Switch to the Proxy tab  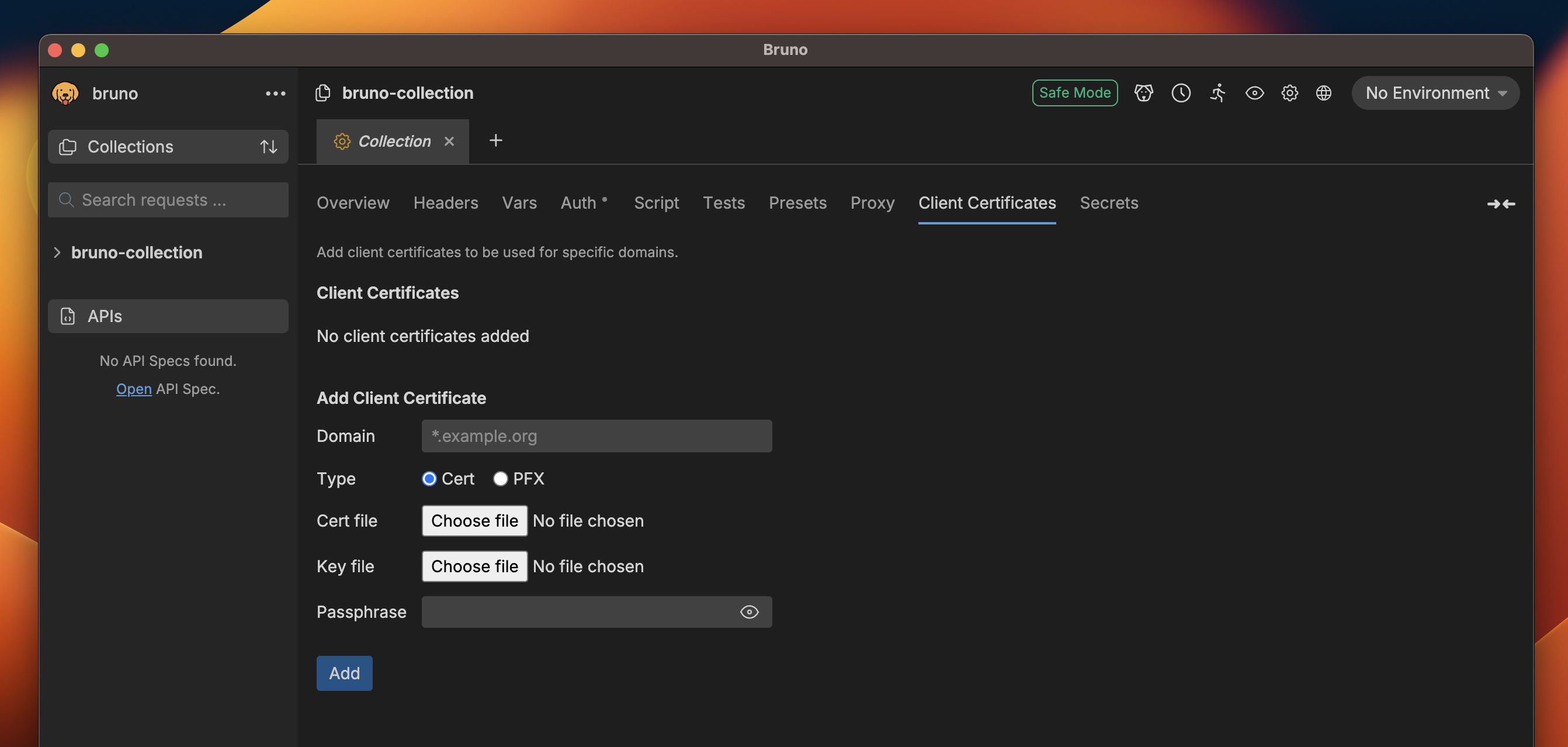(872, 203)
